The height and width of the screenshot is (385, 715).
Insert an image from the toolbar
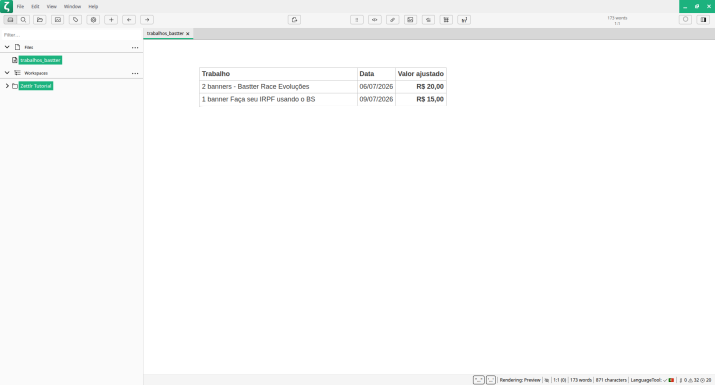pyautogui.click(x=410, y=20)
